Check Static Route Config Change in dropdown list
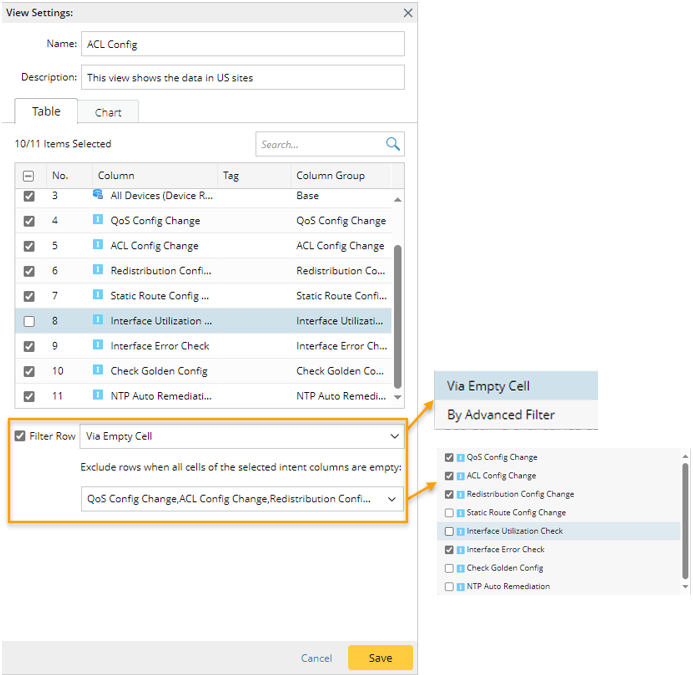This screenshot has height=675, width=693. (449, 513)
